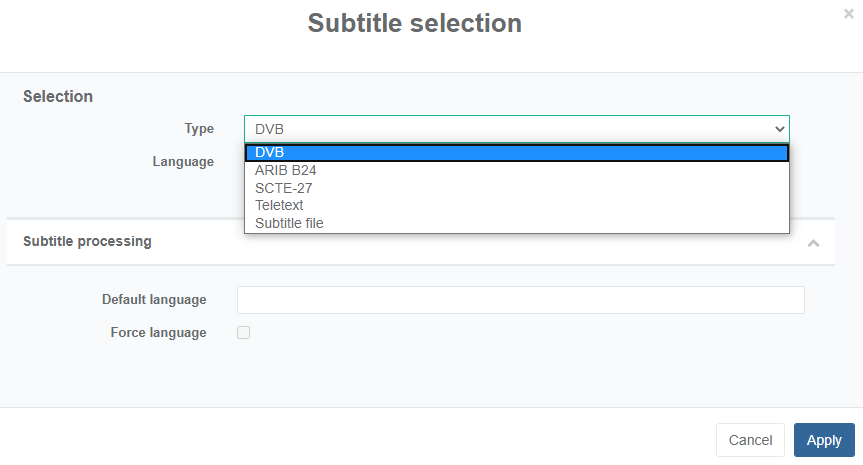The image size is (863, 465).
Task: Click the Type field label
Action: tap(199, 129)
